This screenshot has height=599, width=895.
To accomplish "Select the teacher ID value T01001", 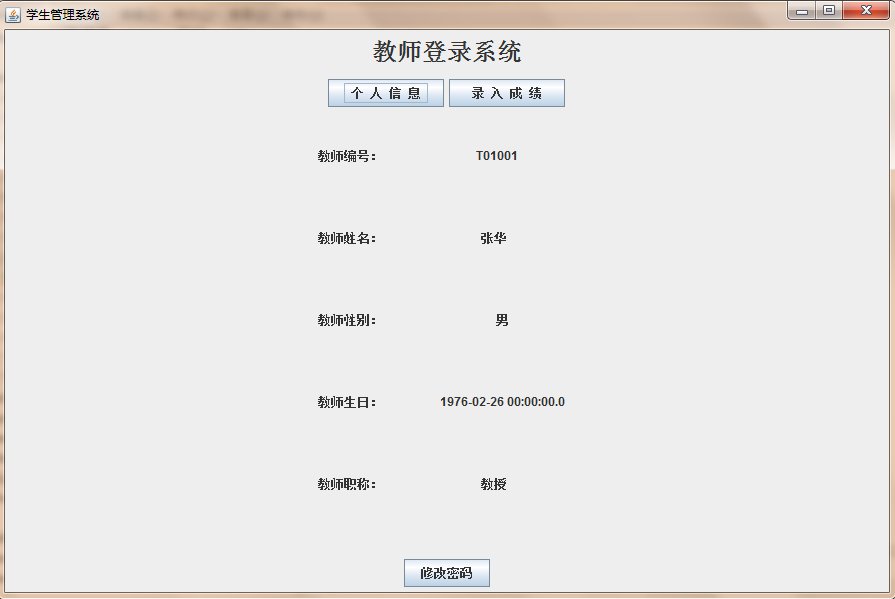I will pyautogui.click(x=497, y=156).
